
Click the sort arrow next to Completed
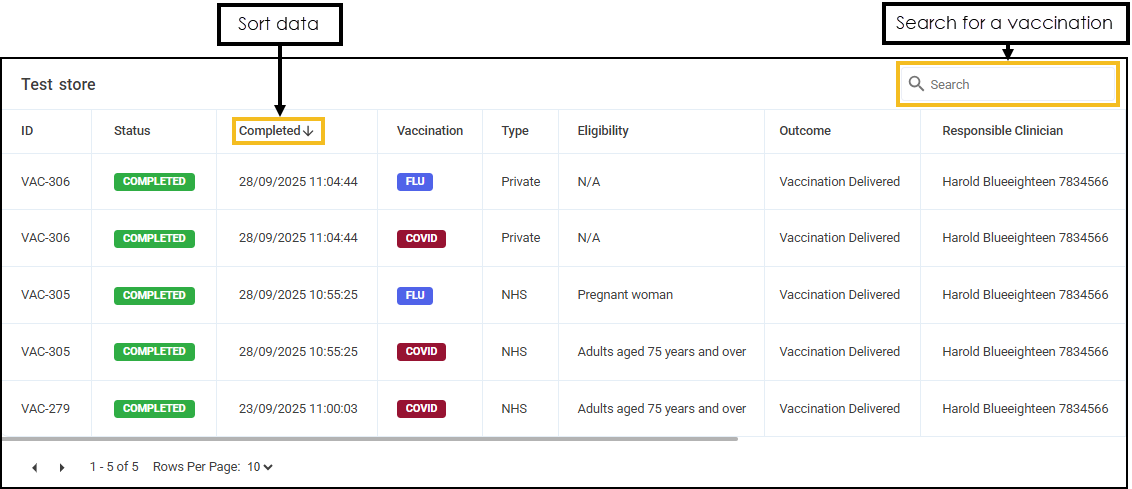pyautogui.click(x=309, y=131)
